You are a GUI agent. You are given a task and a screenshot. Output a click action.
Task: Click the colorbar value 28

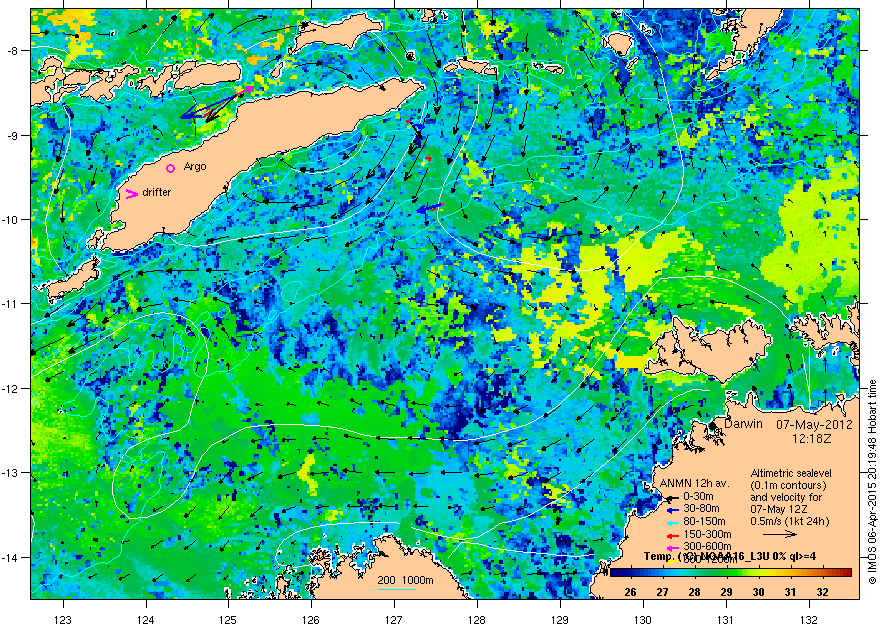coord(695,592)
